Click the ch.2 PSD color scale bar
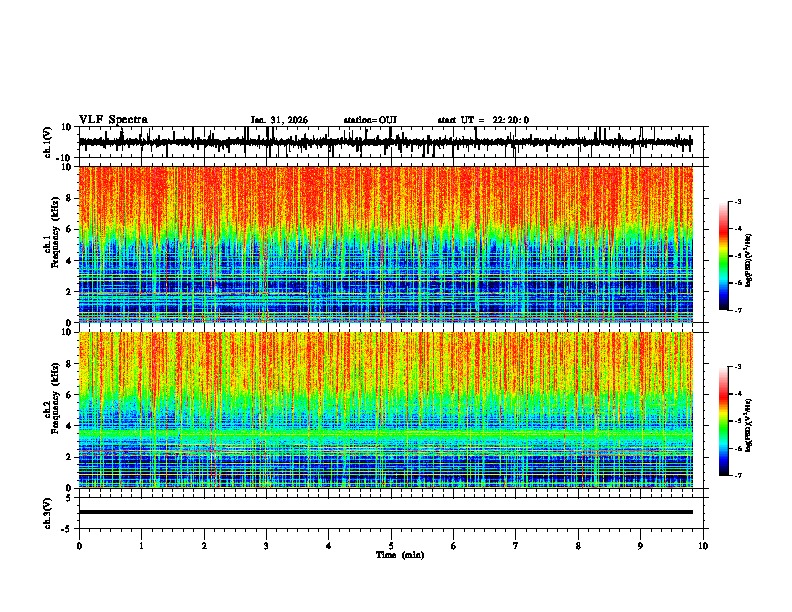 coord(724,421)
